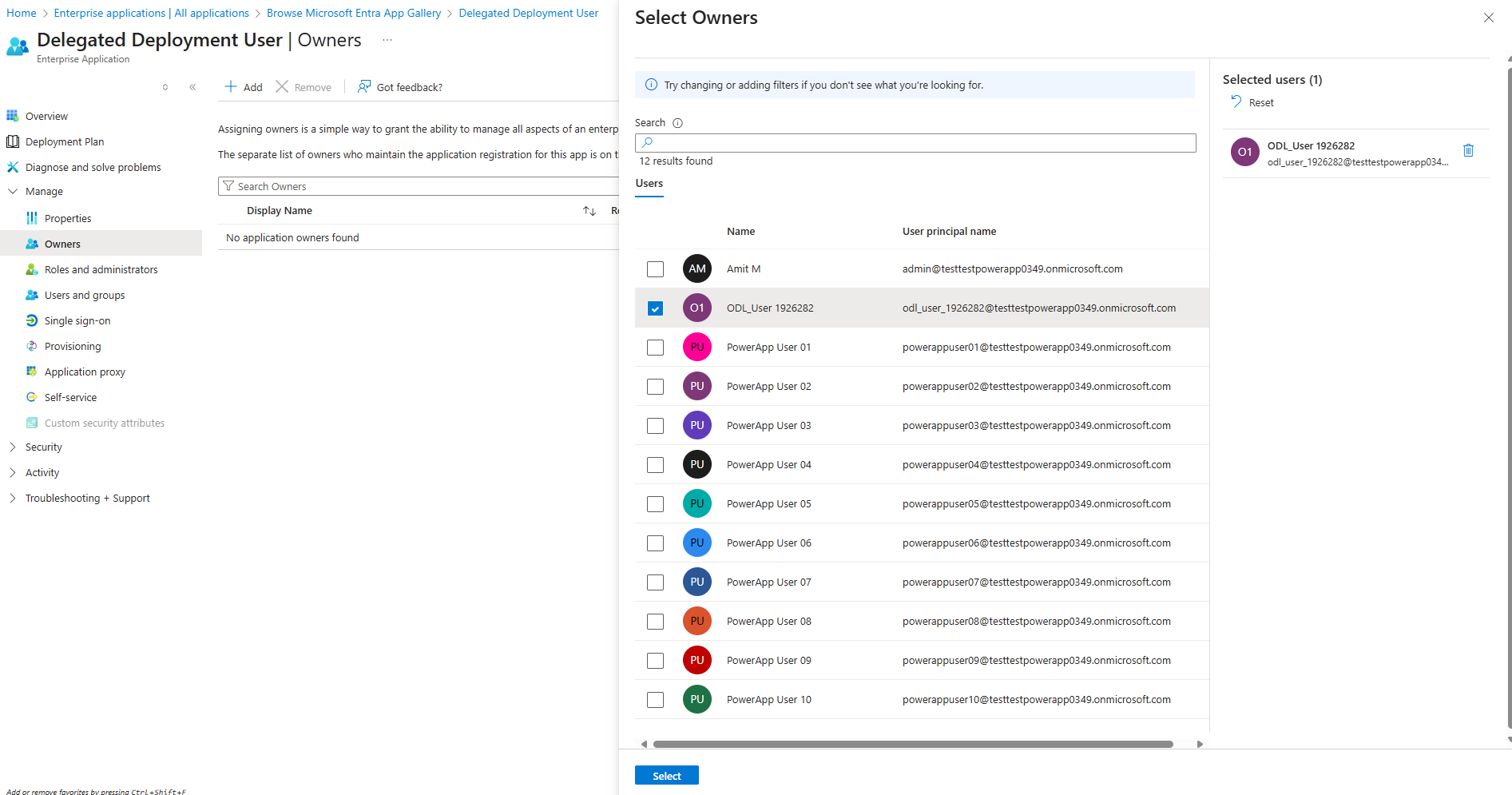Open the Single sign-on menu item
Image resolution: width=1512 pixels, height=795 pixels.
point(77,321)
